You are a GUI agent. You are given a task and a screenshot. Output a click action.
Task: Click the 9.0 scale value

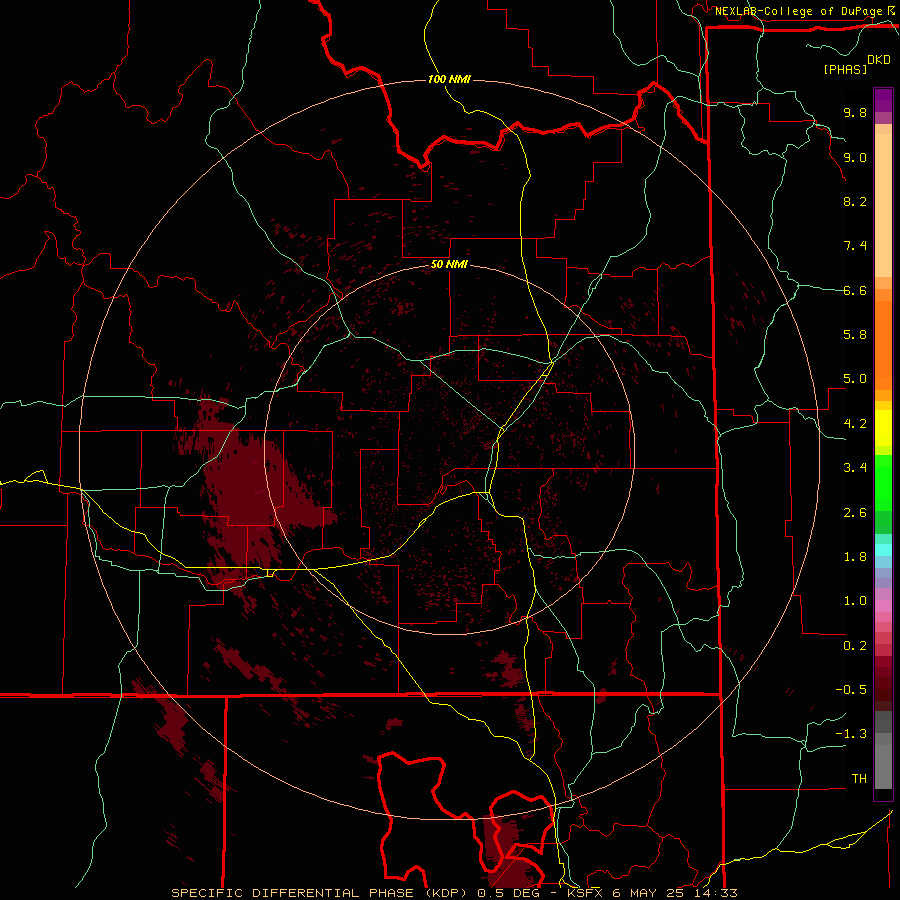point(855,157)
